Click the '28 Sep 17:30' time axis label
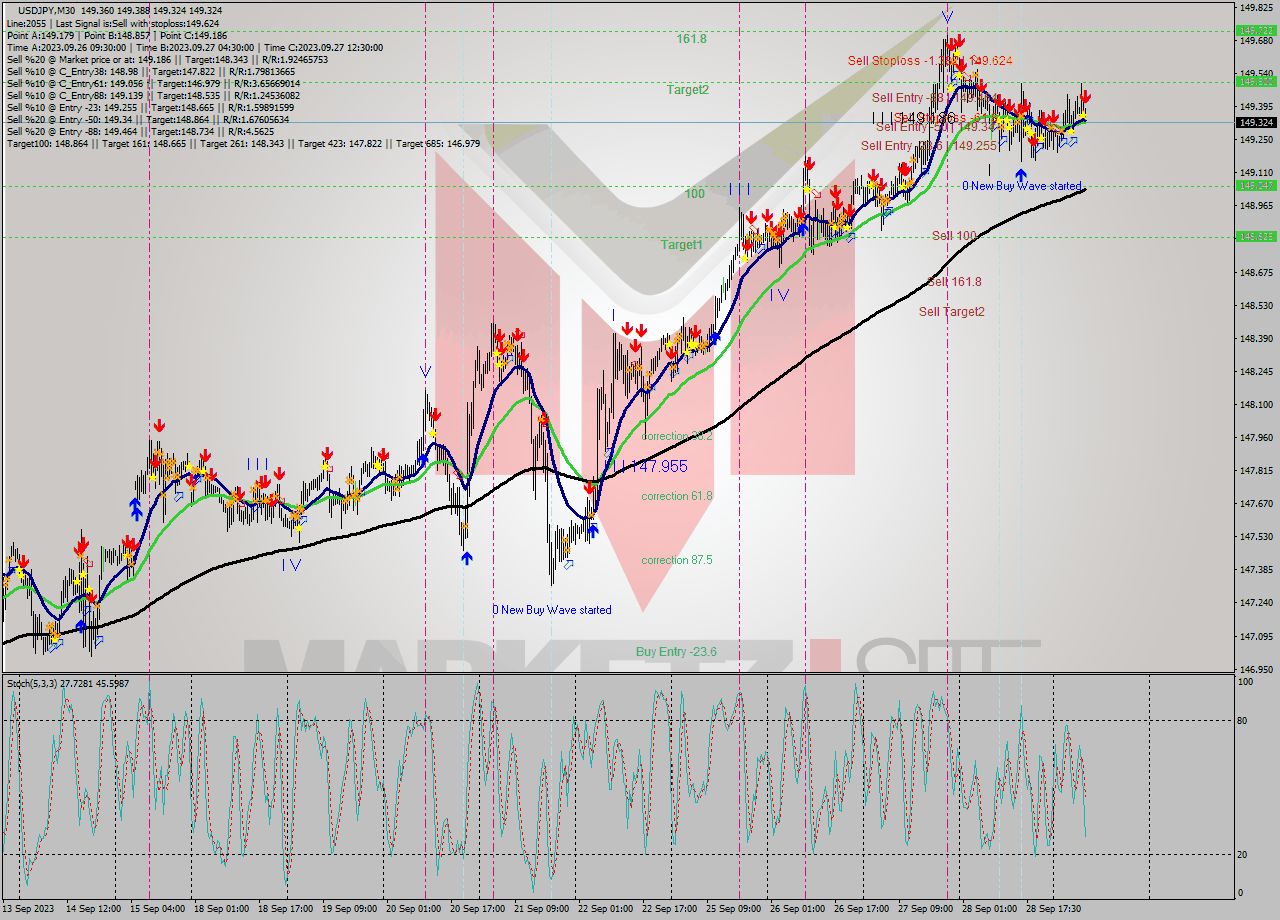Screen dimensions: 1280x920 click(1054, 909)
